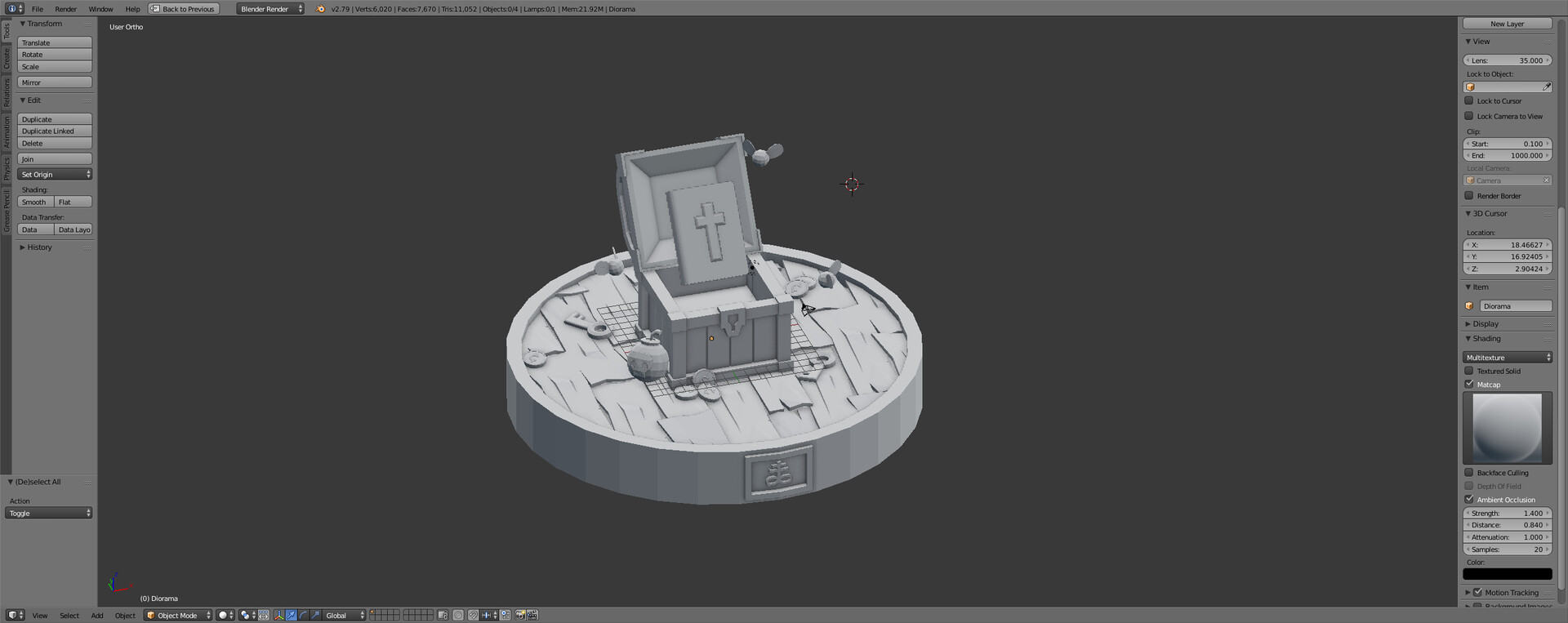Open the Object Mode dropdown

(x=178, y=615)
